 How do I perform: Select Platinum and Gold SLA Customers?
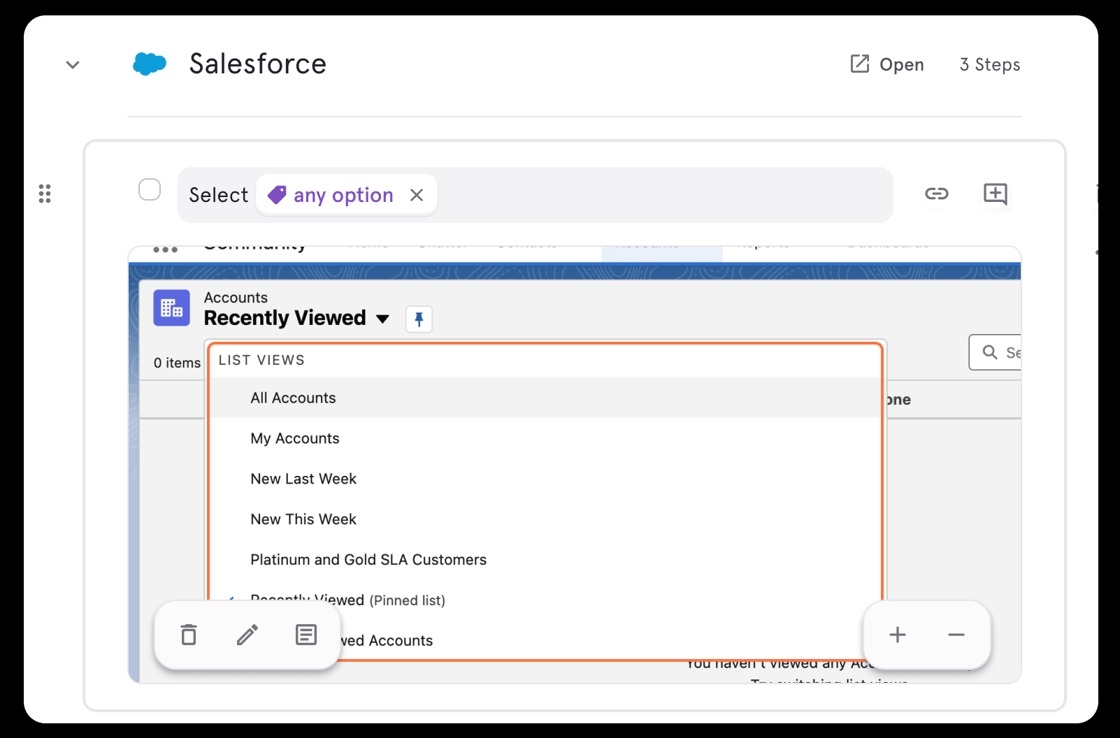coord(544,559)
